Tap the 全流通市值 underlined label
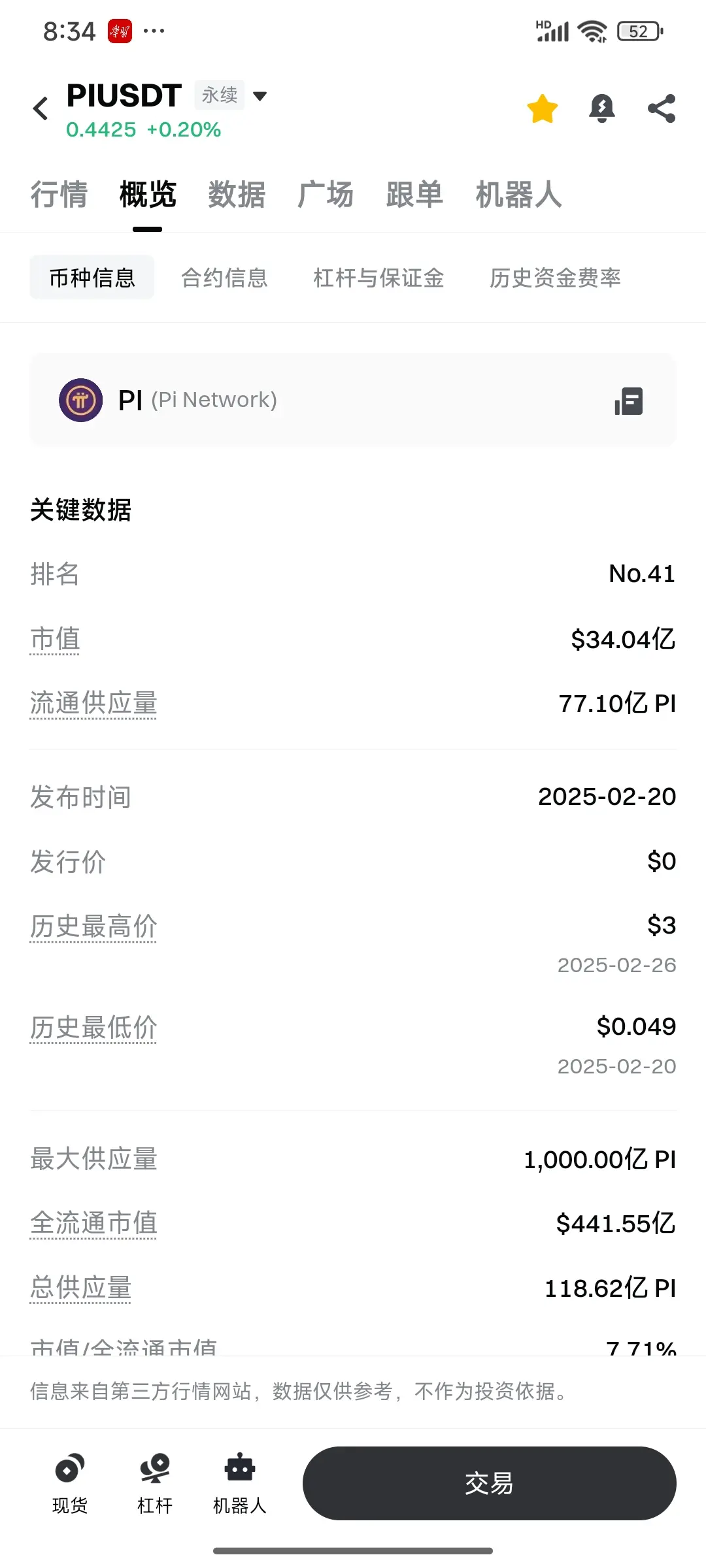Screen dimensions: 706x1568 pos(93,1223)
